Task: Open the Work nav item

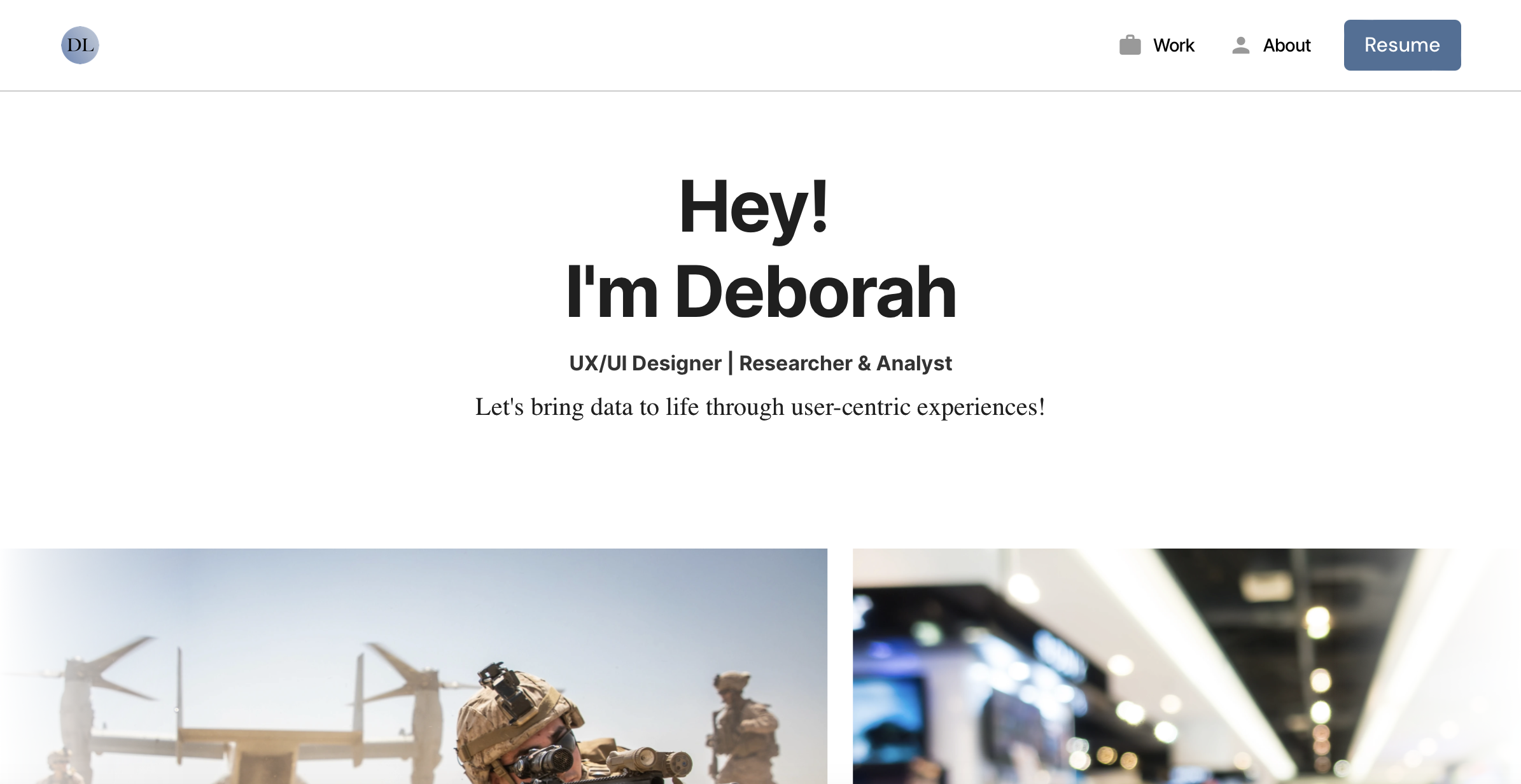Action: (x=1174, y=45)
